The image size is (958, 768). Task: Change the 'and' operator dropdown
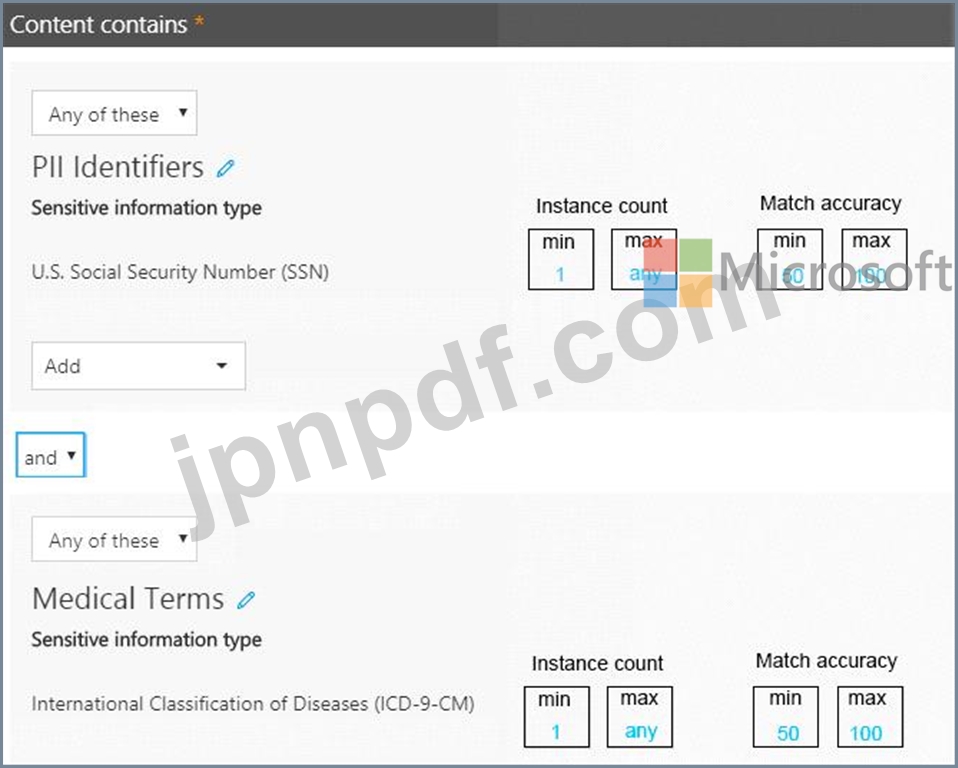click(51, 455)
